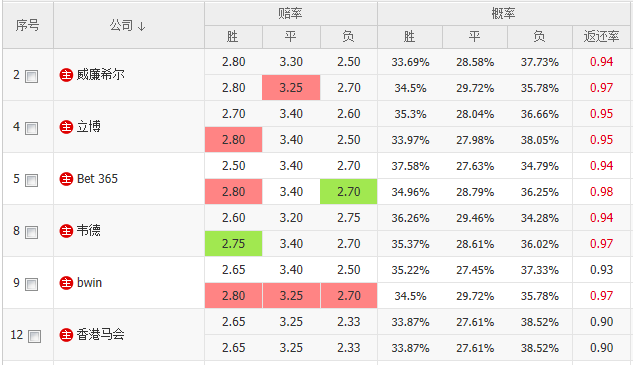633x365 pixels.
Task: Tick the checkbox for row 5
Action: [31, 180]
